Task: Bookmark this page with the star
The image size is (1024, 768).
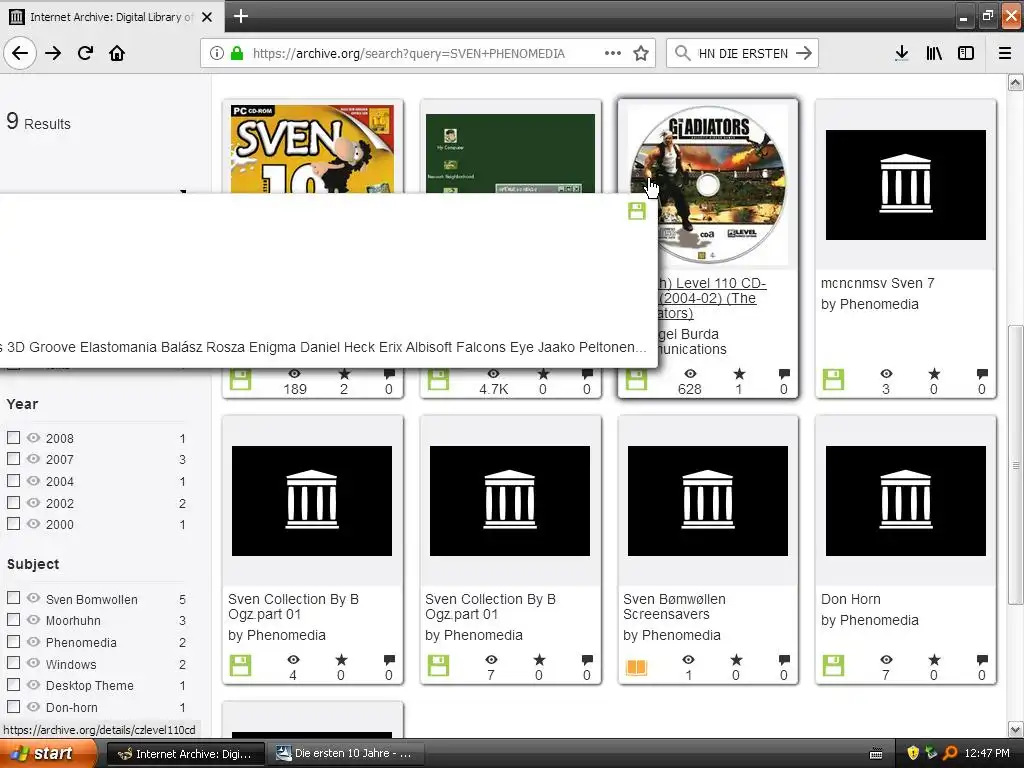Action: click(641, 53)
